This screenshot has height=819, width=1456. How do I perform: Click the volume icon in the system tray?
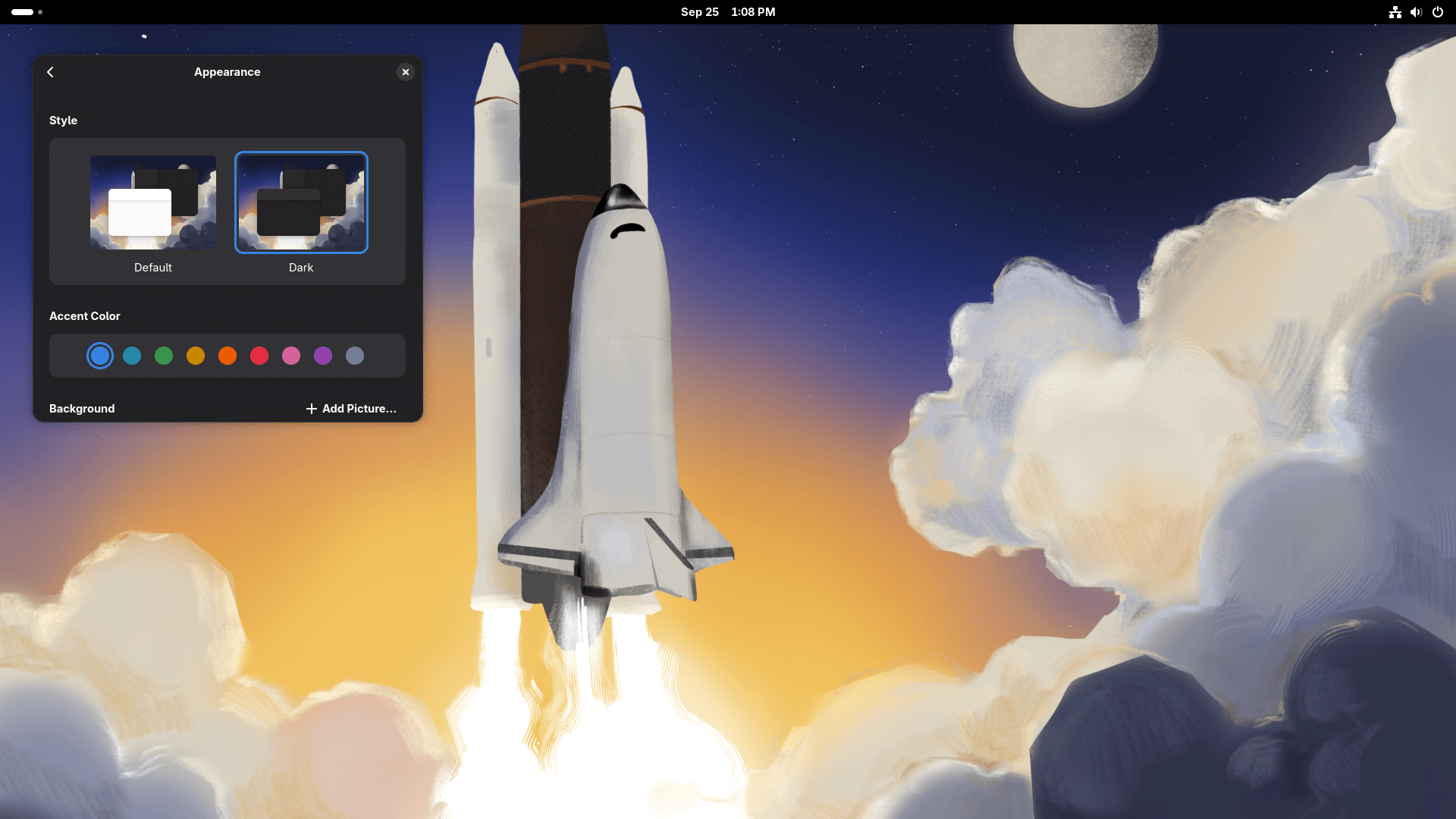point(1417,12)
